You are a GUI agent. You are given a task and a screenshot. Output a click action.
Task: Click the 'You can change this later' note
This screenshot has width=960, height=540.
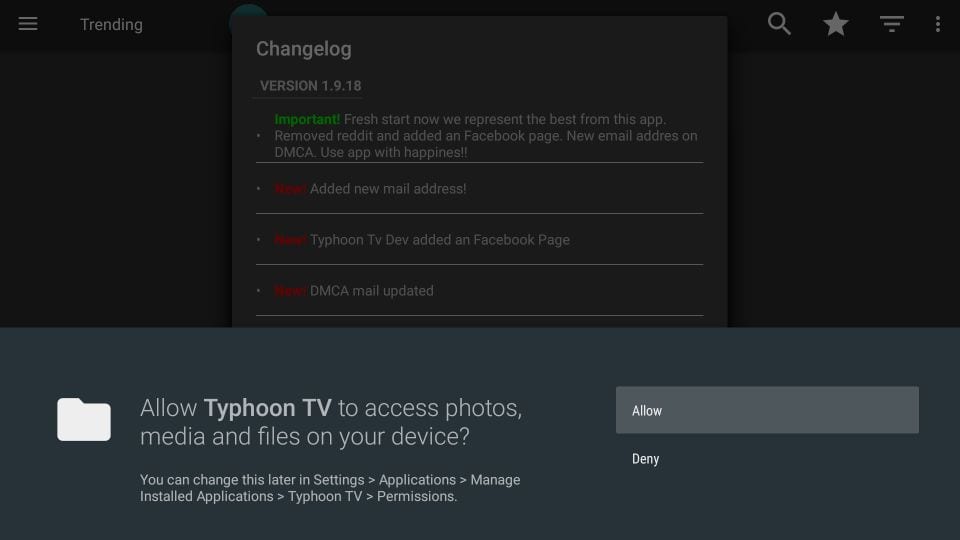pos(330,488)
